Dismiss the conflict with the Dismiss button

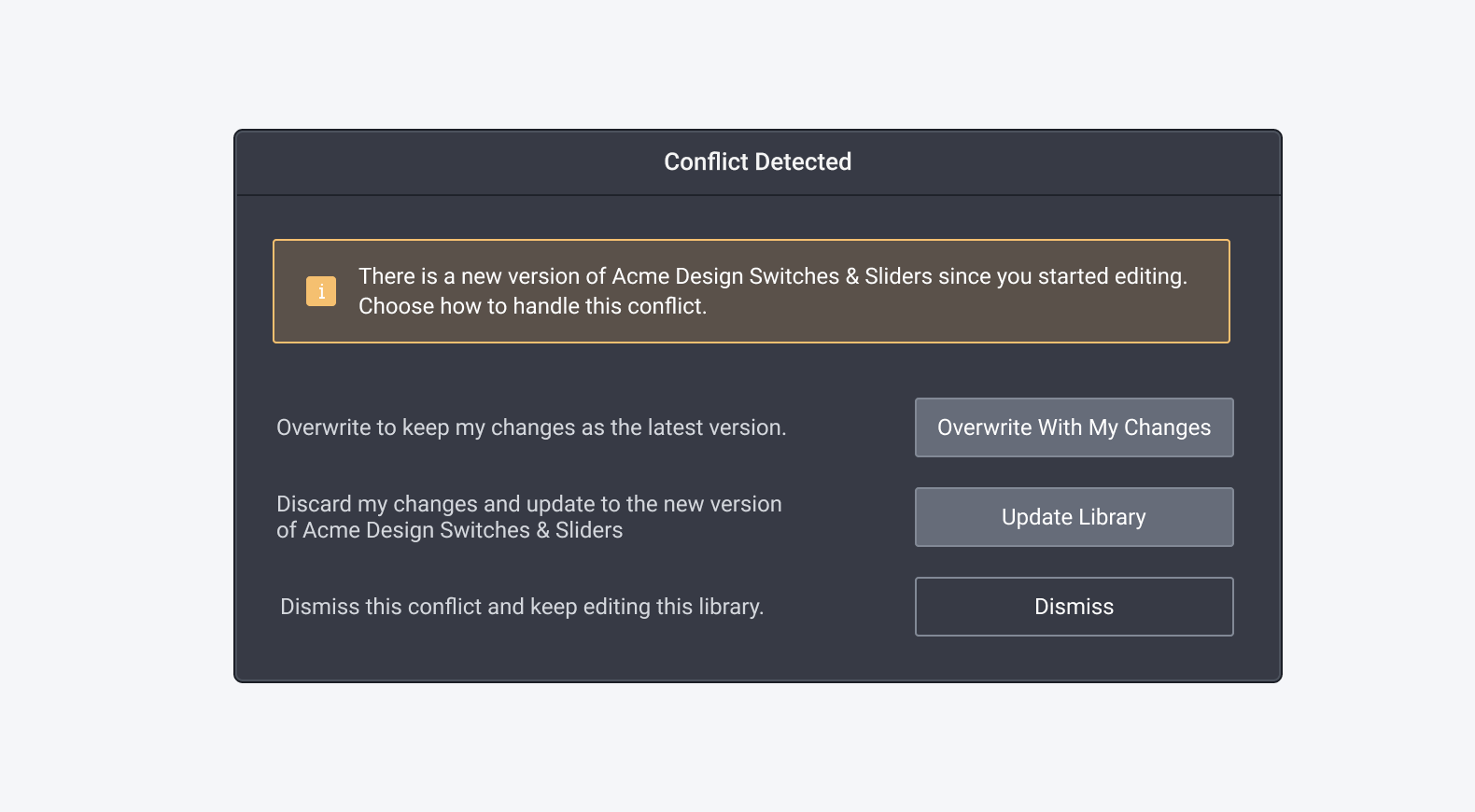click(x=1074, y=607)
